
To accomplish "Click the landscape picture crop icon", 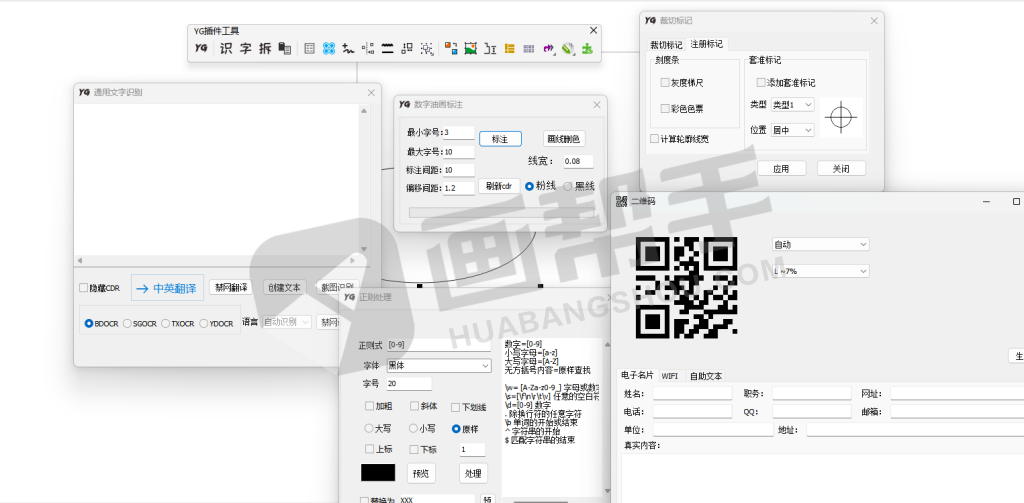I will [x=470, y=48].
